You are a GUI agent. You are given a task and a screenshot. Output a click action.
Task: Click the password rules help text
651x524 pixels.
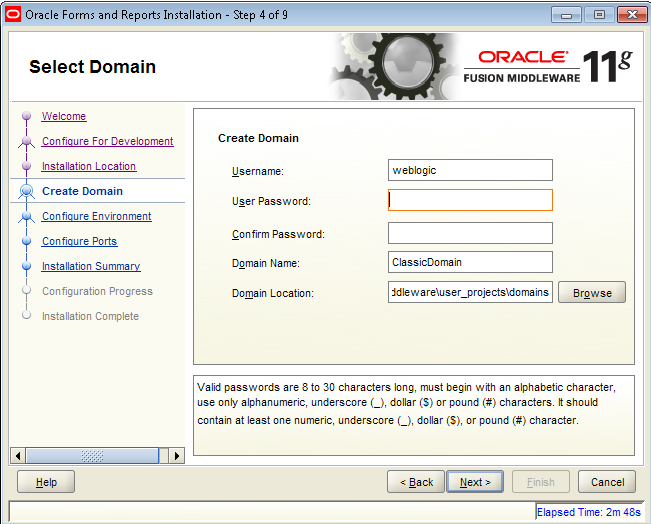tap(406, 404)
